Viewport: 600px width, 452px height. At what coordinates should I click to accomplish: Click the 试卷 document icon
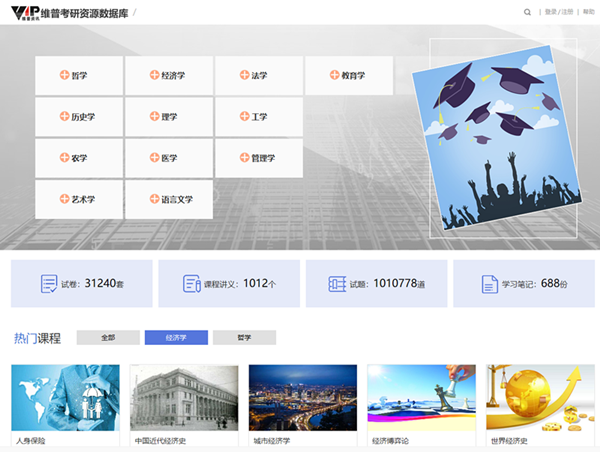(49, 284)
